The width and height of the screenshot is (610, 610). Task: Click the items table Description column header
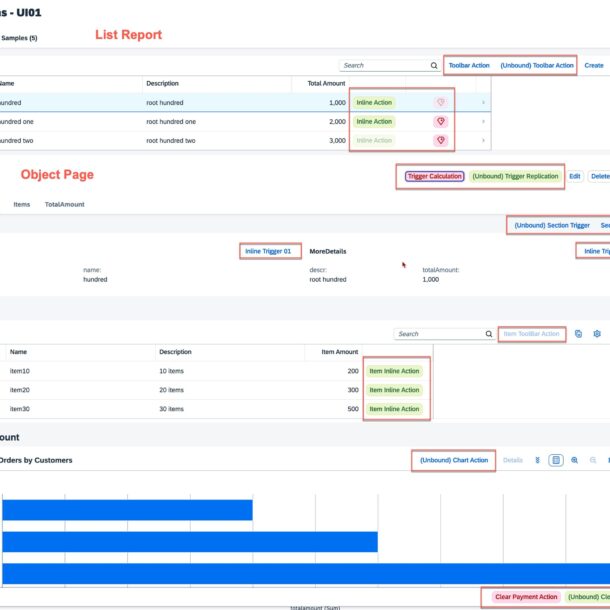pos(175,352)
